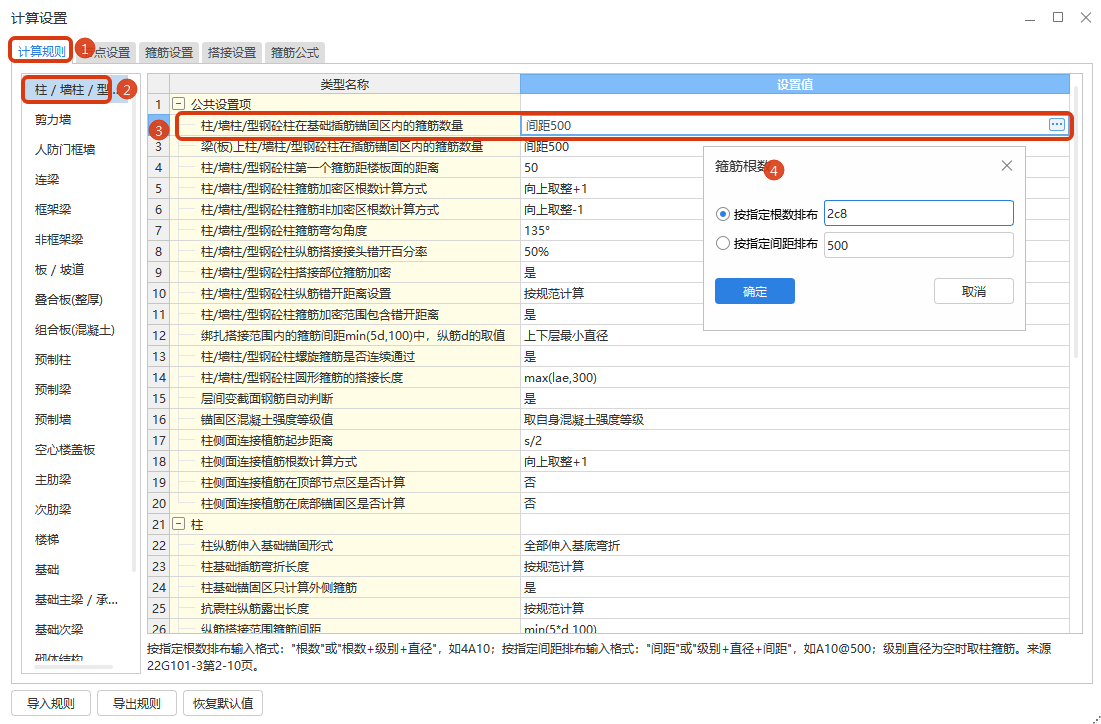The width and height of the screenshot is (1101, 724).
Task: Select 按指定间距排布 radio option
Action: point(722,244)
